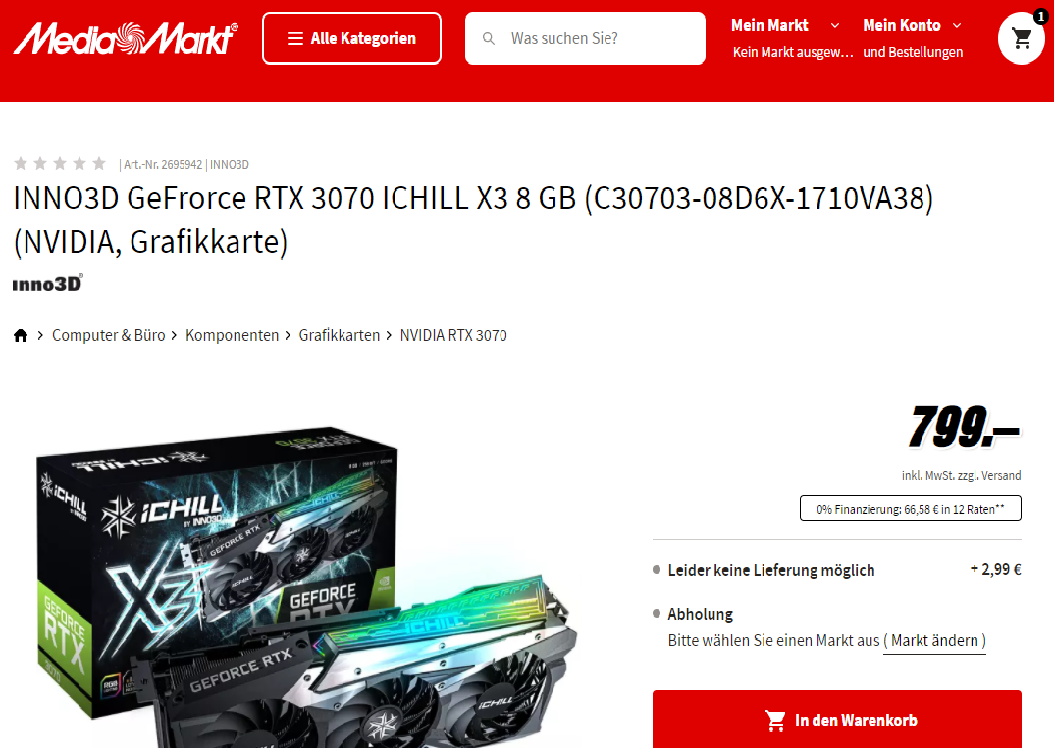
Task: Focus the 'Was suchen Sie?' search field
Action: [x=585, y=38]
